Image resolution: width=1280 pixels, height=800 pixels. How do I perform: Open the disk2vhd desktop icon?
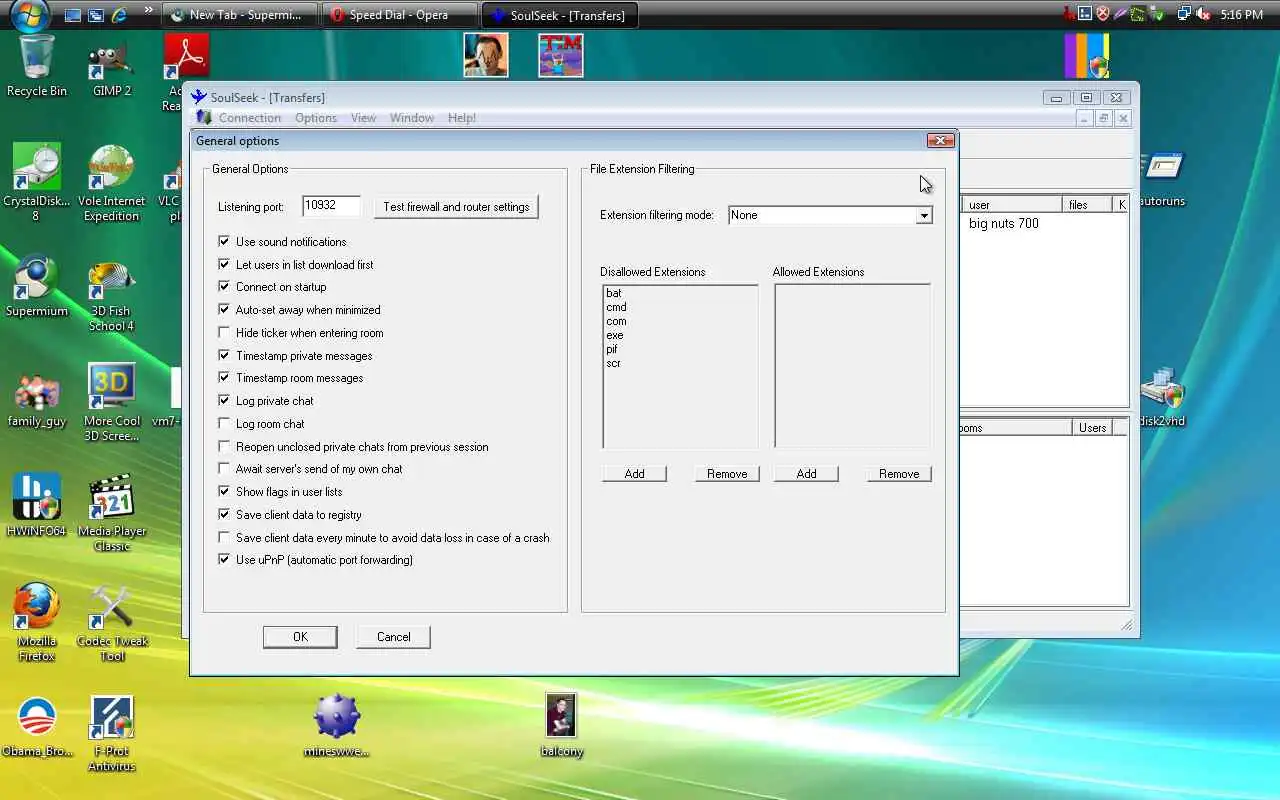click(x=1162, y=398)
